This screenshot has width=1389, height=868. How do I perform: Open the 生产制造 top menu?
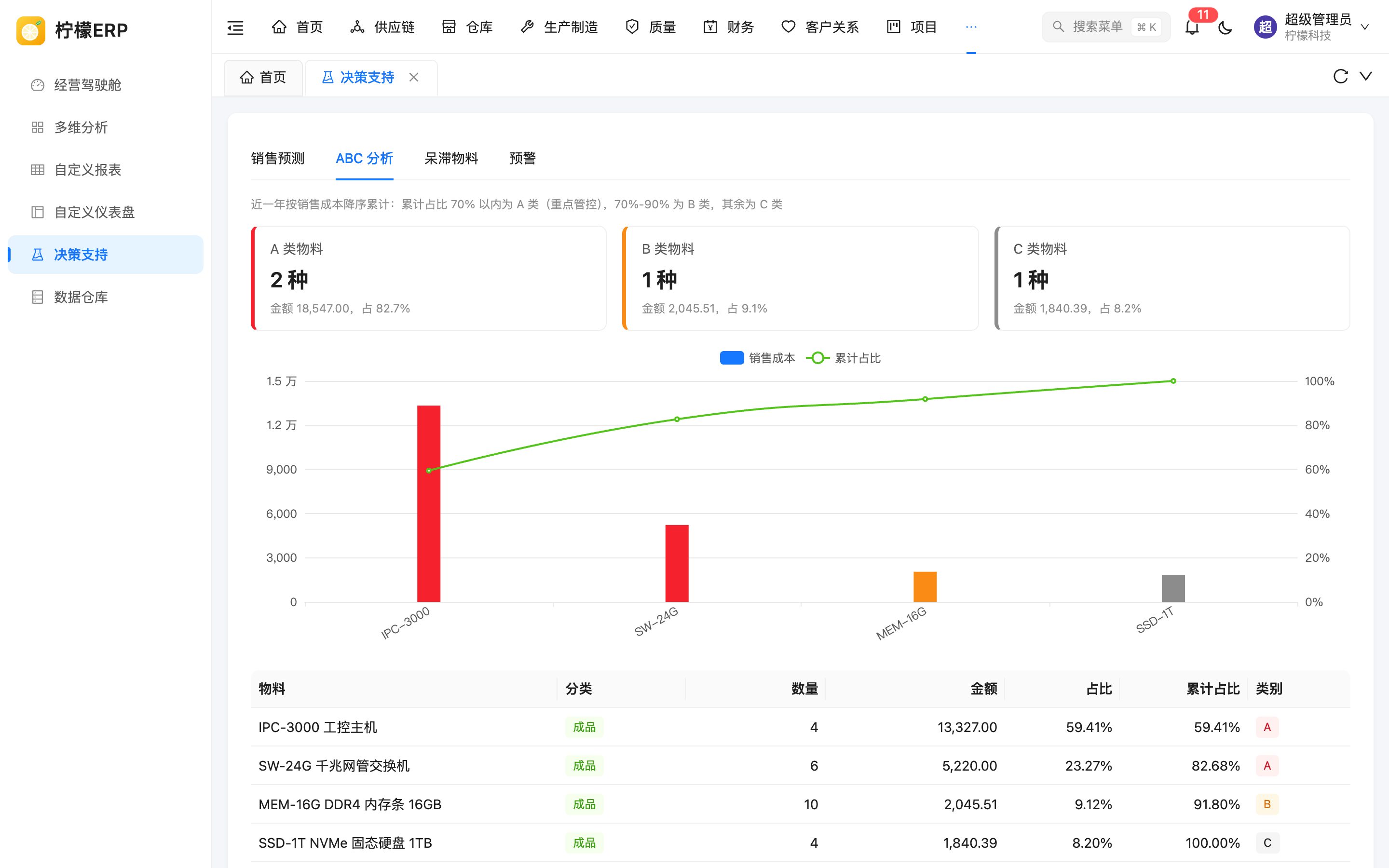point(559,27)
